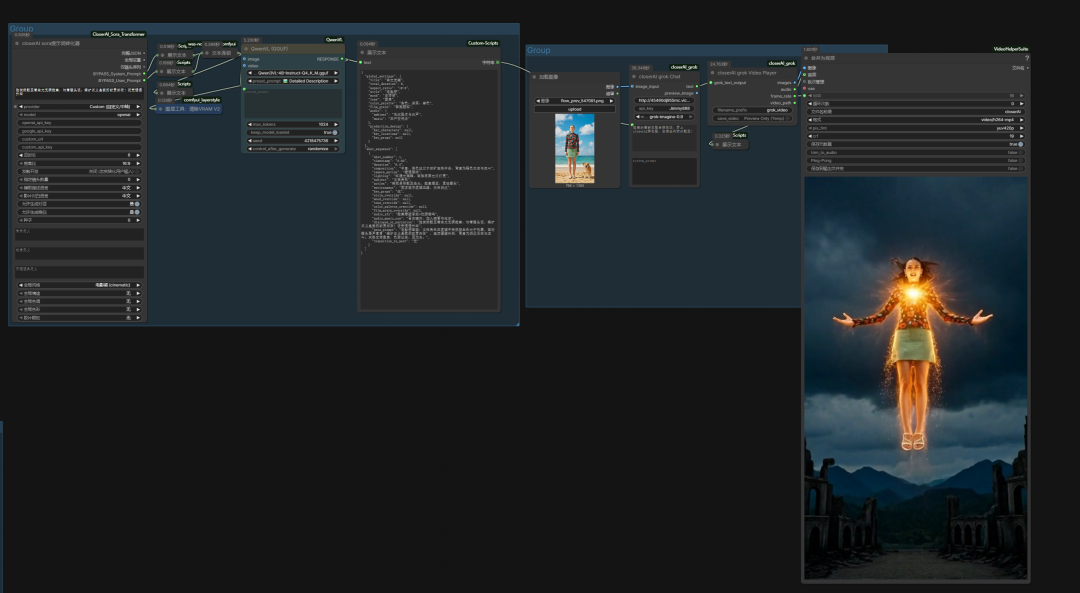The image size is (1080, 593).
Task: Click the next arrow of the crf widget
Action: [x=1021, y=136]
